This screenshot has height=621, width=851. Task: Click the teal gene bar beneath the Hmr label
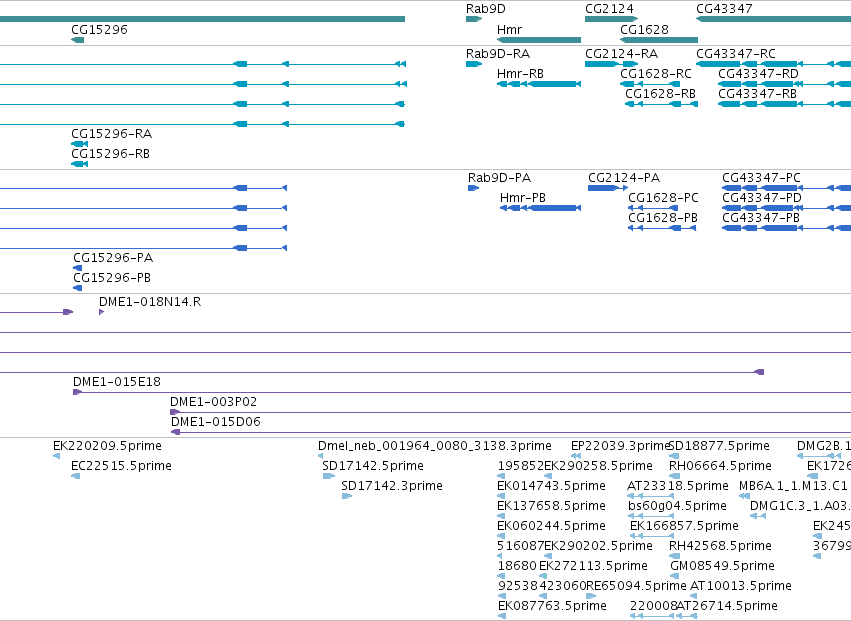click(539, 40)
